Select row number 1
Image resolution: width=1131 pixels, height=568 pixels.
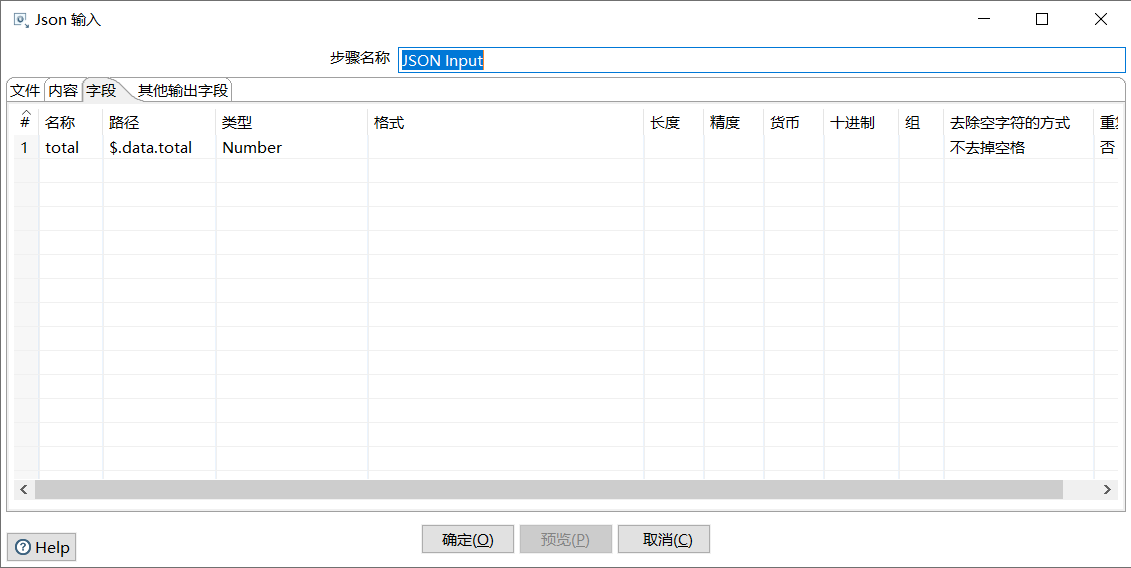click(x=26, y=147)
